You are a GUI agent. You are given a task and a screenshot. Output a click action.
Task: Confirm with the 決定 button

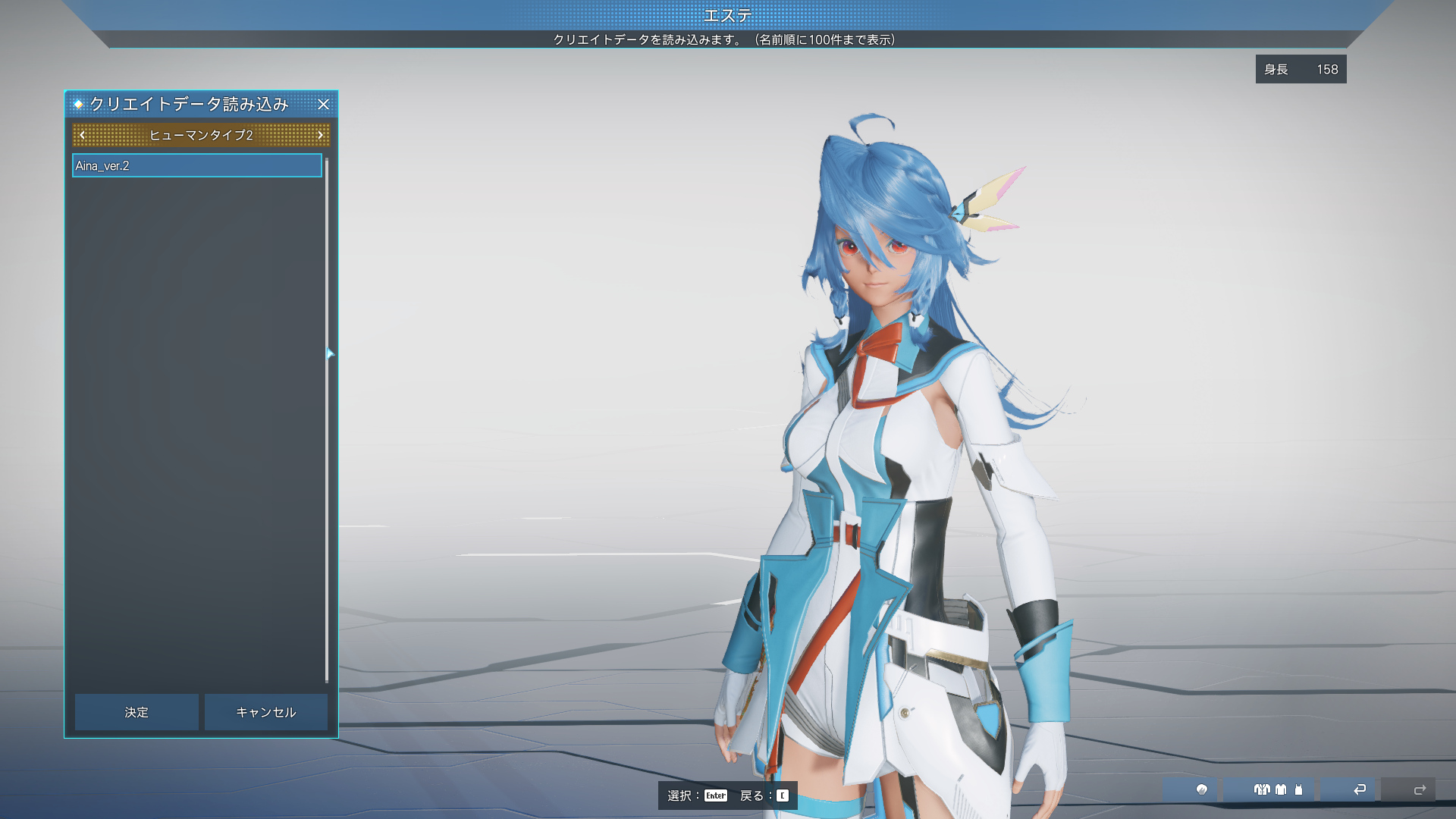[136, 712]
